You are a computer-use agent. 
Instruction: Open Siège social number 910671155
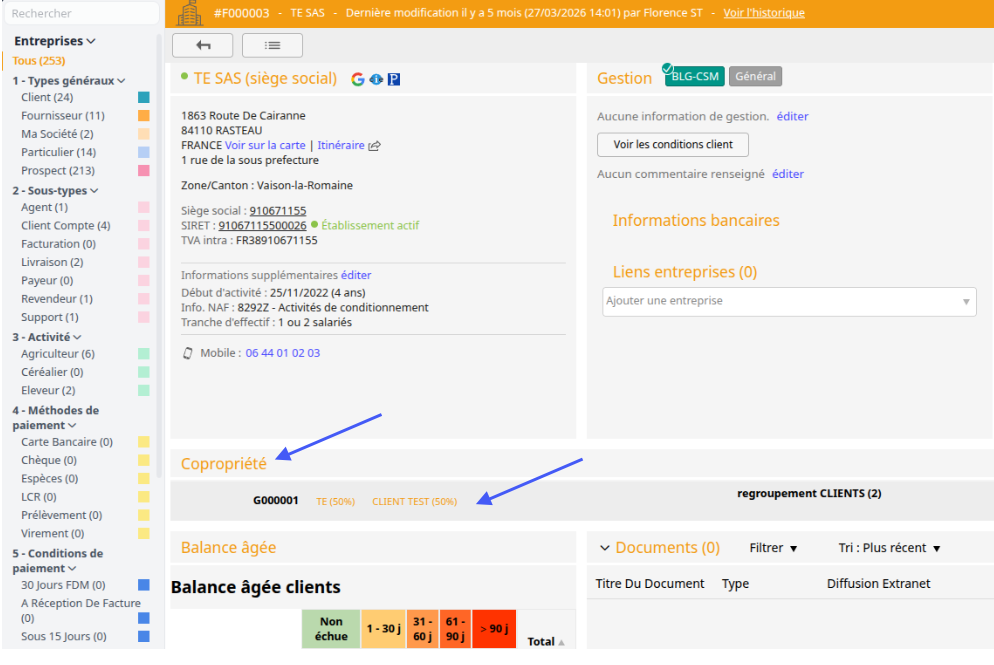278,210
